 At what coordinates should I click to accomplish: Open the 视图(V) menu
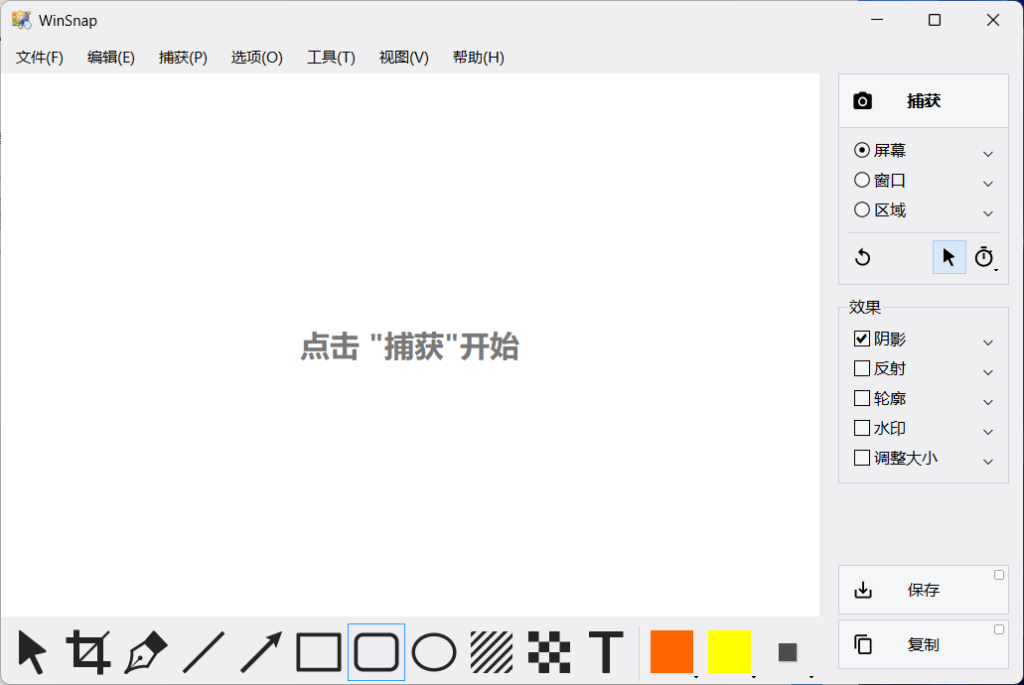coord(404,57)
